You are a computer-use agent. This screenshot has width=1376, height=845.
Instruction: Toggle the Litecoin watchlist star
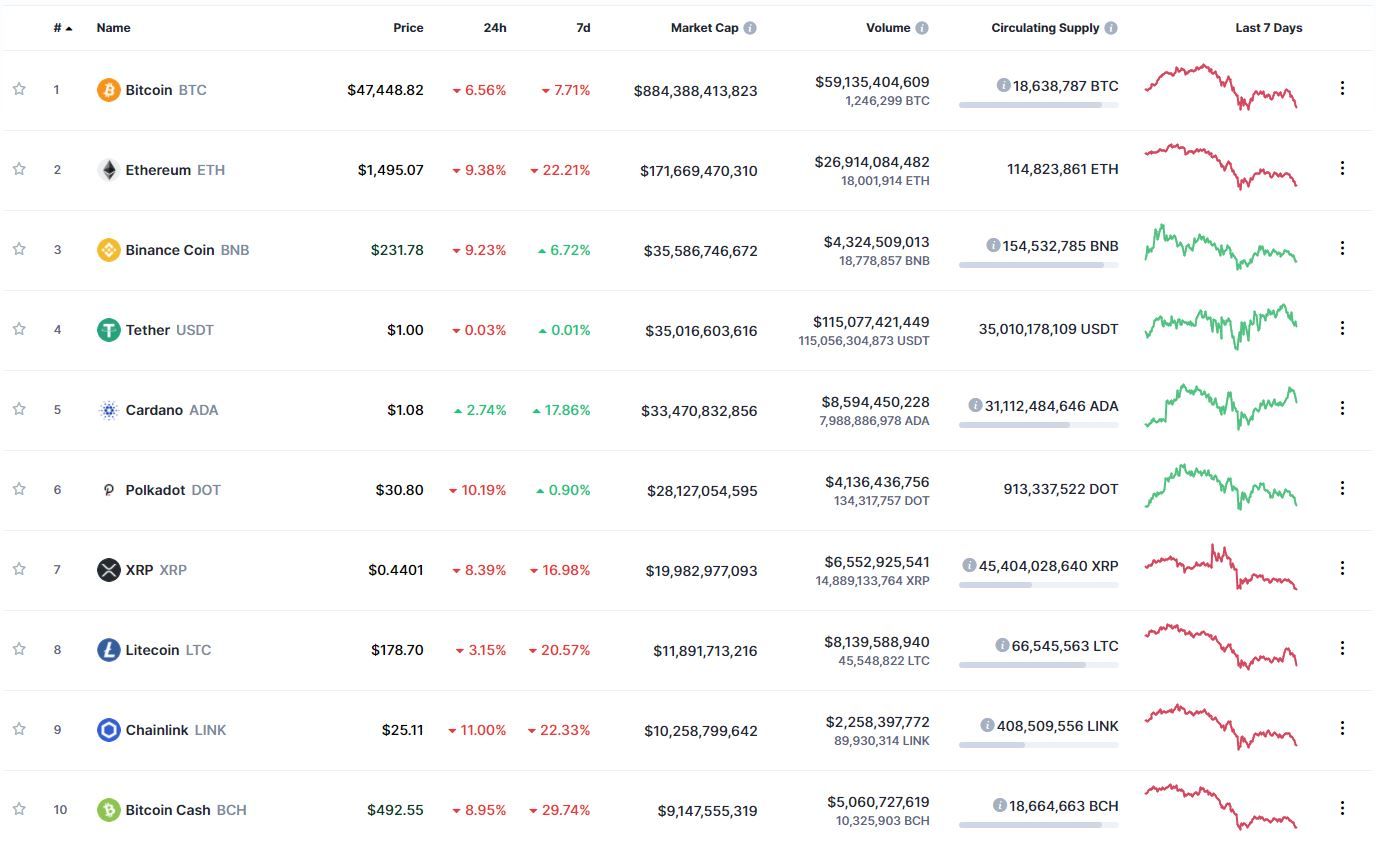click(x=19, y=649)
